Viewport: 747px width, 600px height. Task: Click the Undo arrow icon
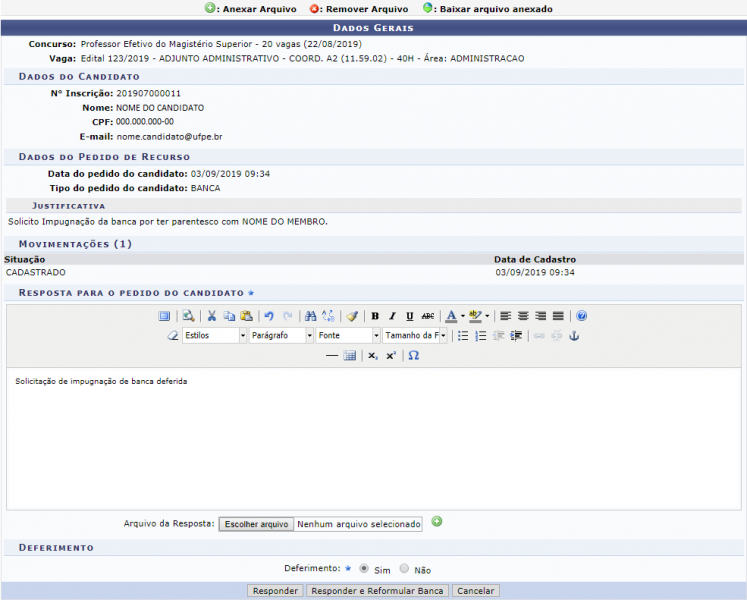(x=269, y=316)
